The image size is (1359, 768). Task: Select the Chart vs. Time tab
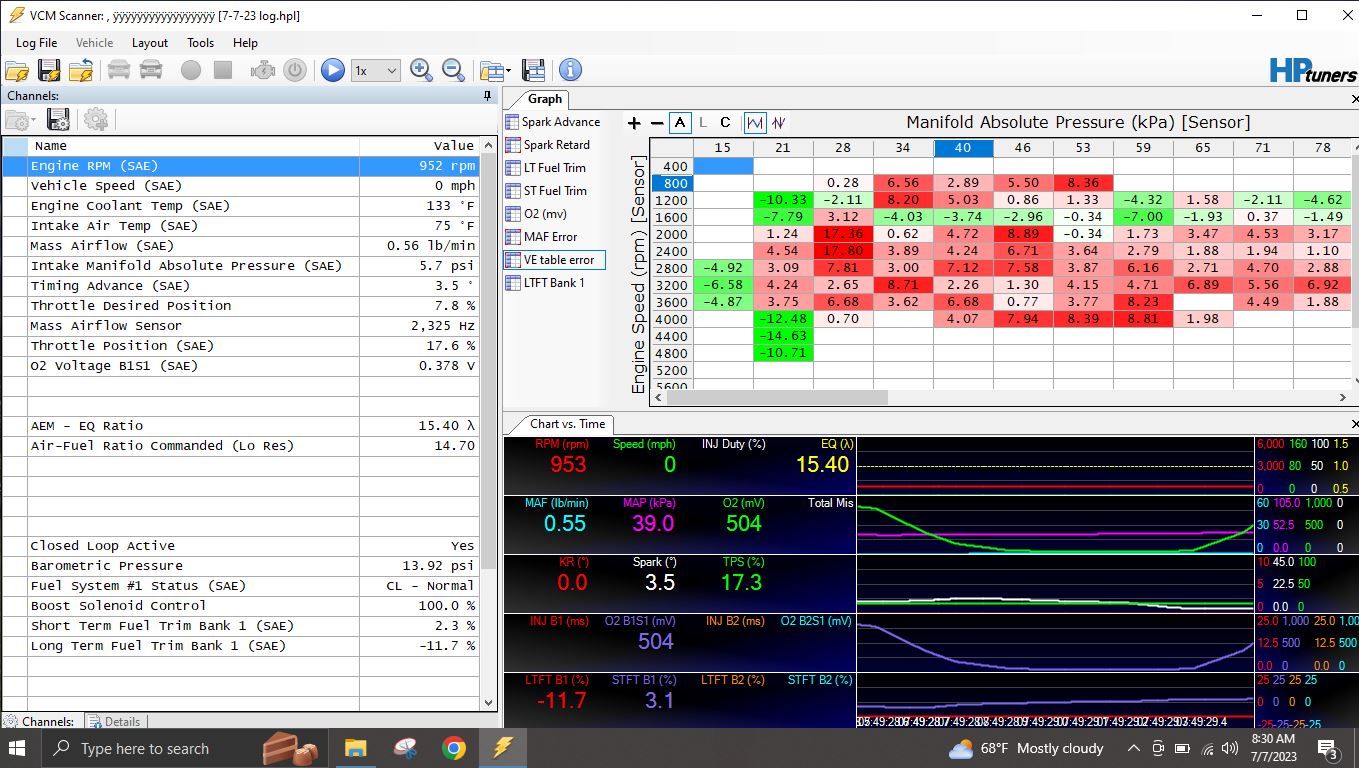(x=568, y=424)
